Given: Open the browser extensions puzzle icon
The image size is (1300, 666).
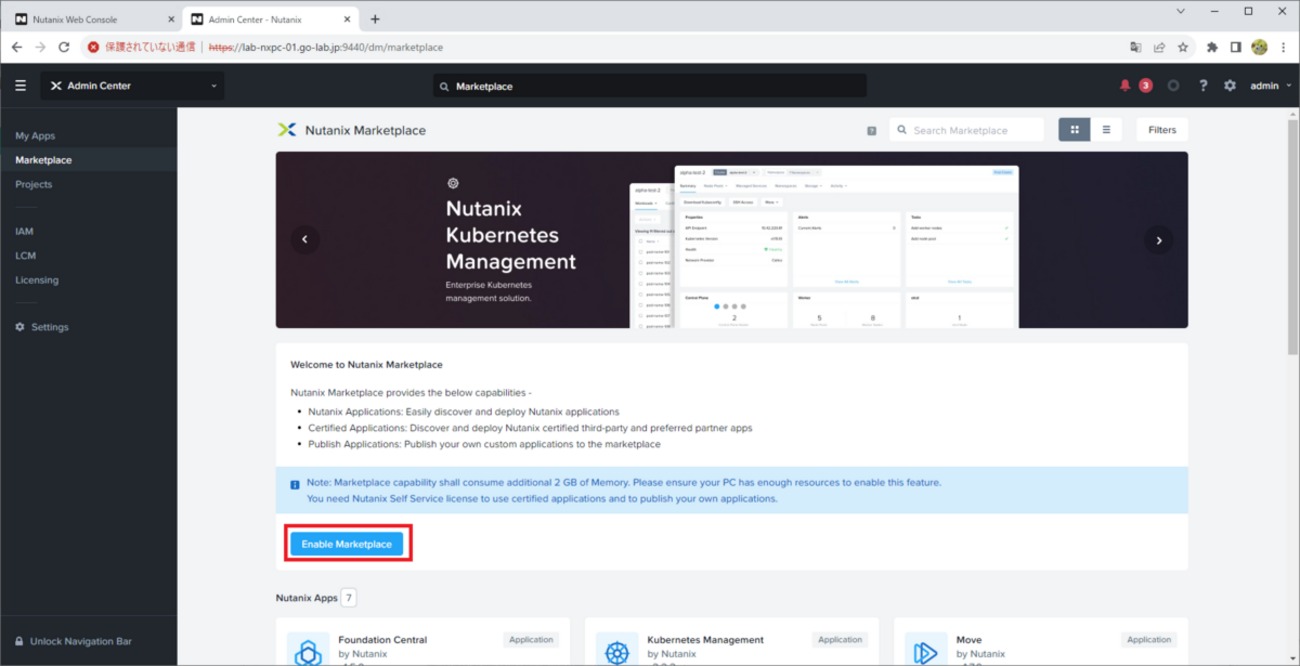Looking at the screenshot, I should [x=1212, y=47].
